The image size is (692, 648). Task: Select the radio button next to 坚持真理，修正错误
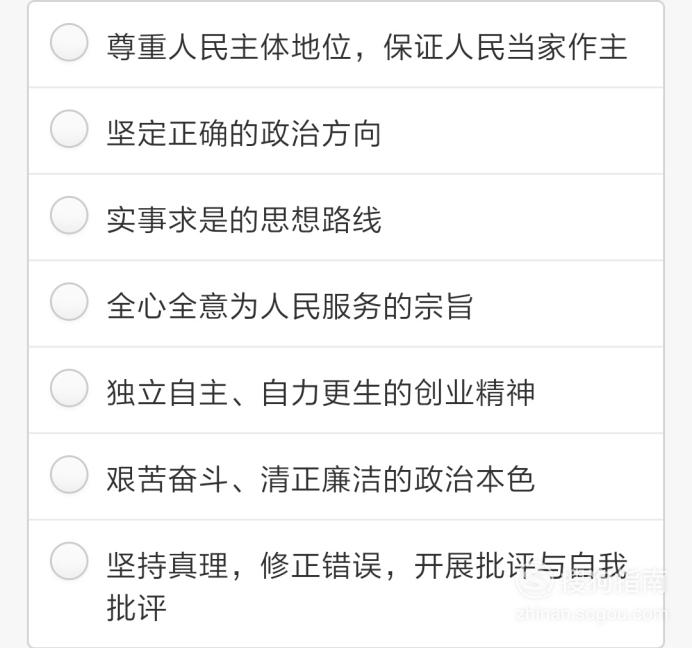click(x=69, y=561)
